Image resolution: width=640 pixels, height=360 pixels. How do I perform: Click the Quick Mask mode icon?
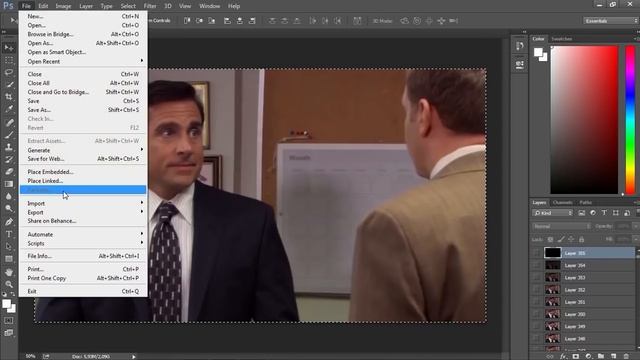(x=9, y=321)
